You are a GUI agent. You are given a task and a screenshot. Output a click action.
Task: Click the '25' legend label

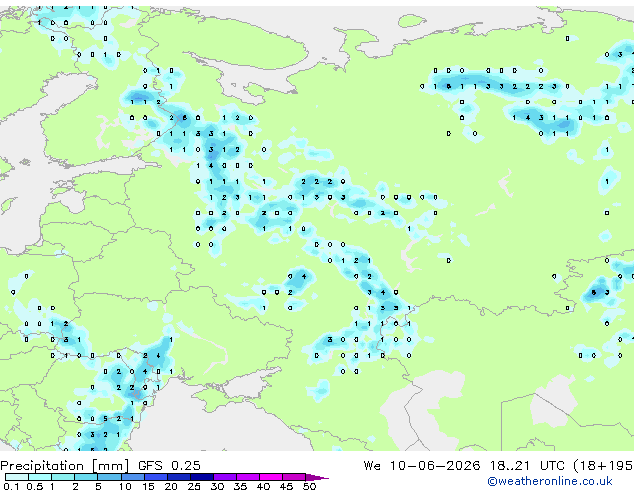coord(194,486)
